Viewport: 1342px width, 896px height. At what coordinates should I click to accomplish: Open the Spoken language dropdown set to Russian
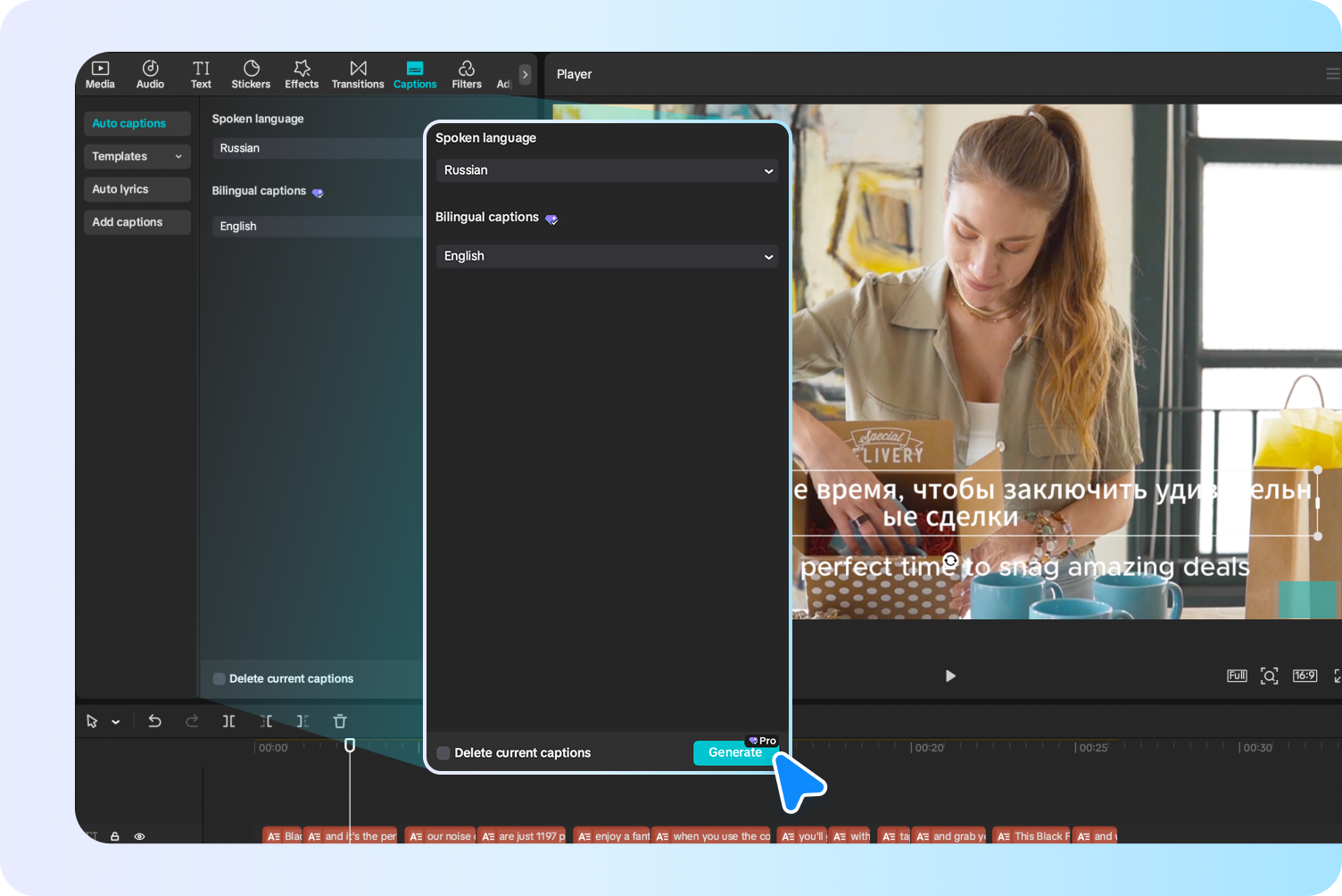pos(607,170)
